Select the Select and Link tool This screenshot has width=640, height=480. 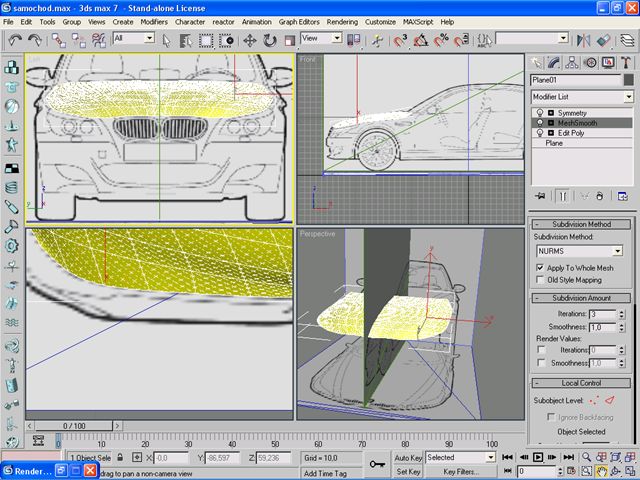[58, 40]
